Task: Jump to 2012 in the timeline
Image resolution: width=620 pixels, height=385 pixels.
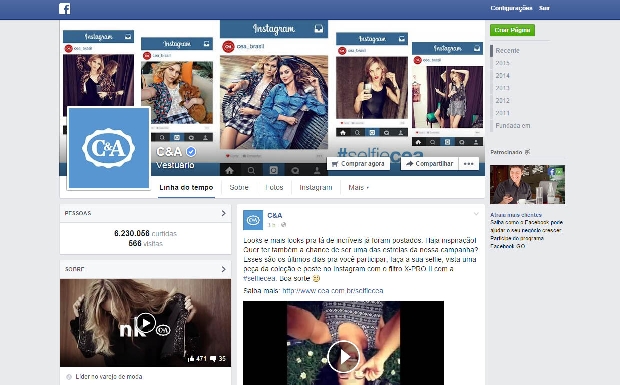Action: [x=502, y=100]
